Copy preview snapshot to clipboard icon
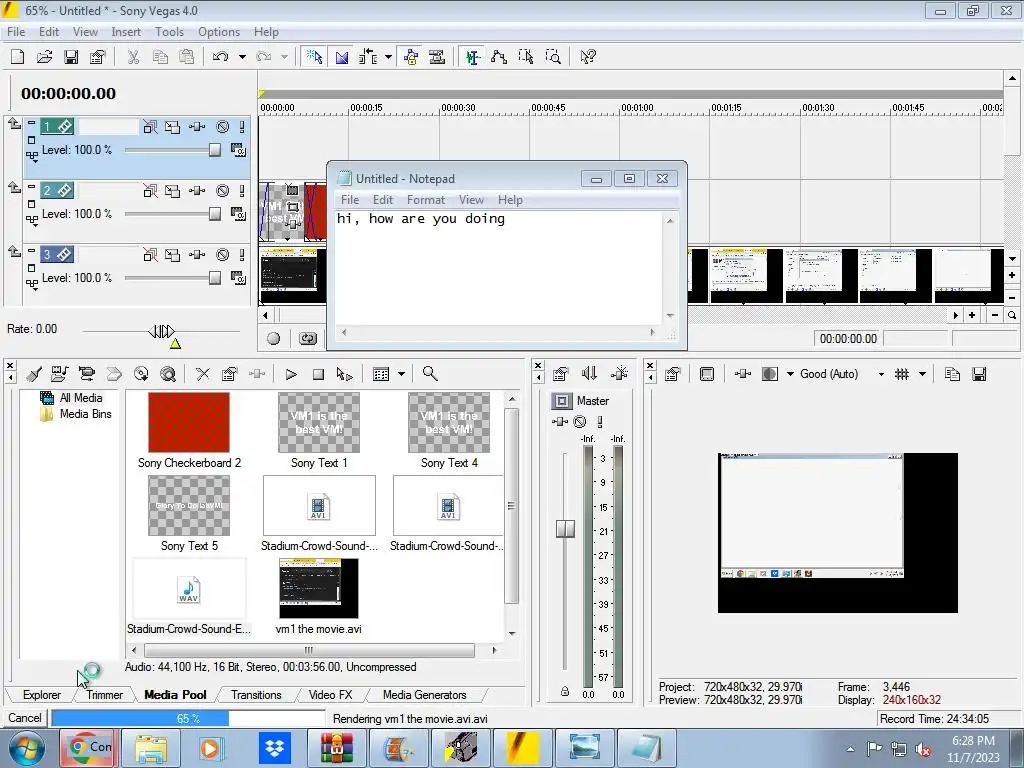This screenshot has width=1024, height=768. coord(952,374)
